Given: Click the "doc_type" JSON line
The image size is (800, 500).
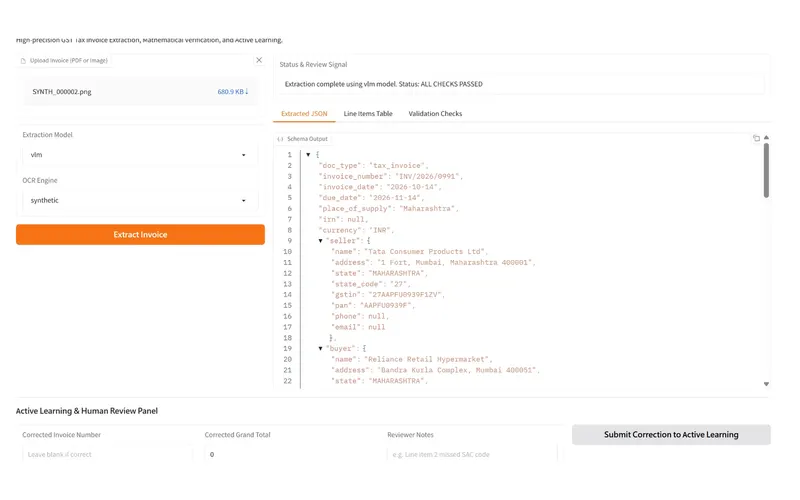Looking at the screenshot, I should click(373, 166).
